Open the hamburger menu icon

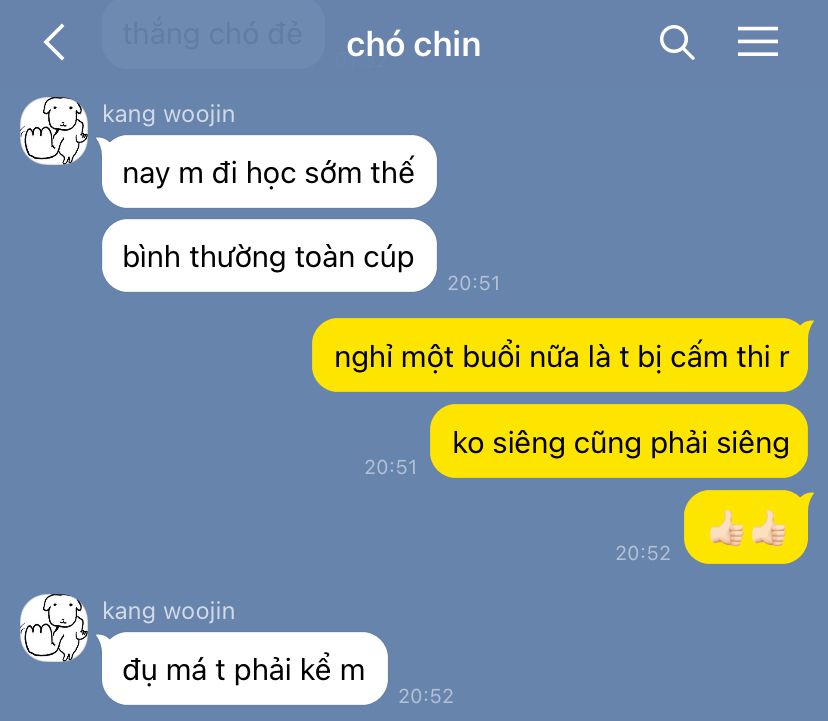758,42
